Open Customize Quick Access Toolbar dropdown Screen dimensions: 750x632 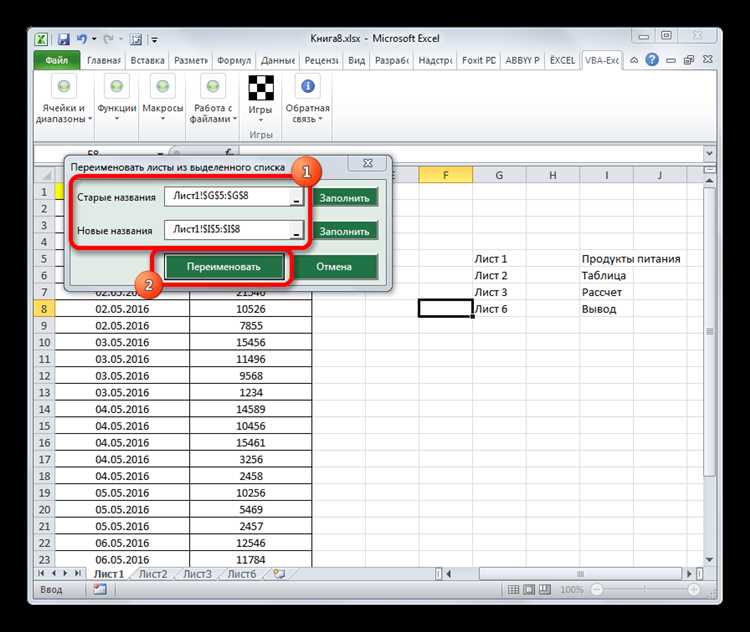154,40
